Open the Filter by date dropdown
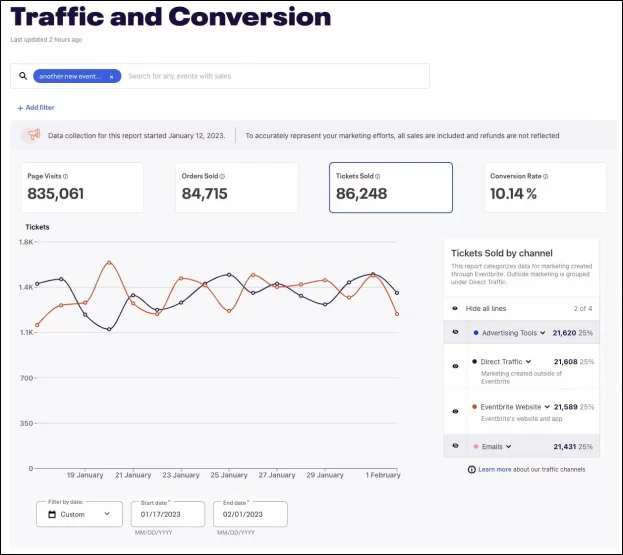The image size is (623, 555). tap(80, 514)
